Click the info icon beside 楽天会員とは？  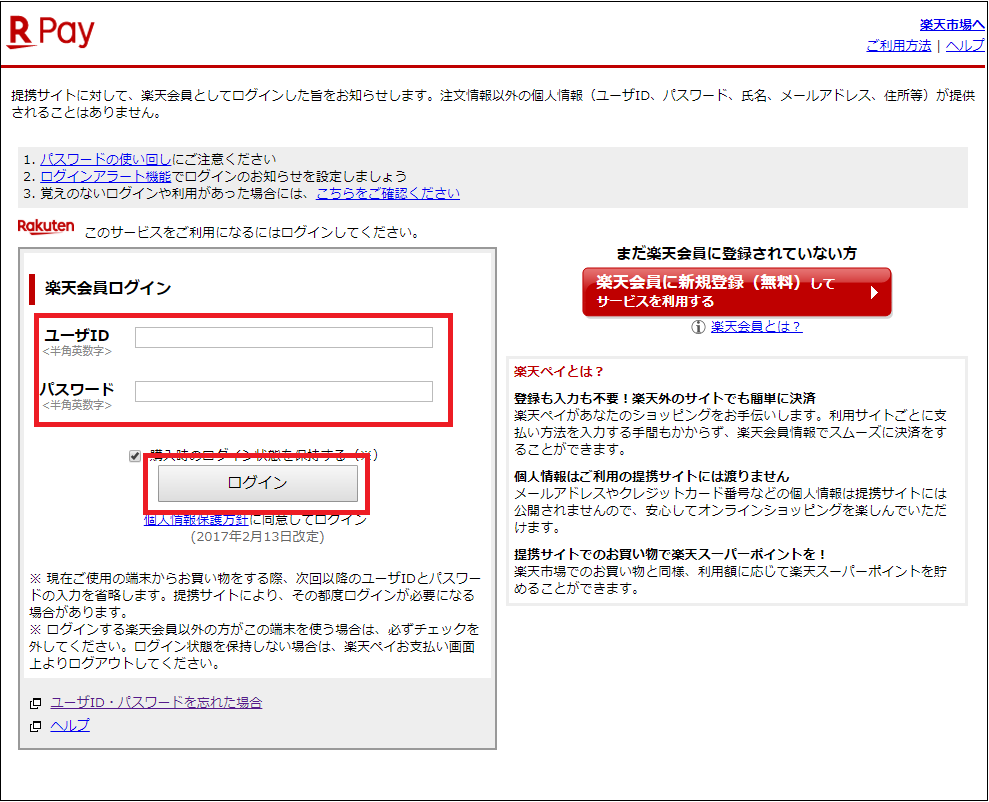(698, 327)
